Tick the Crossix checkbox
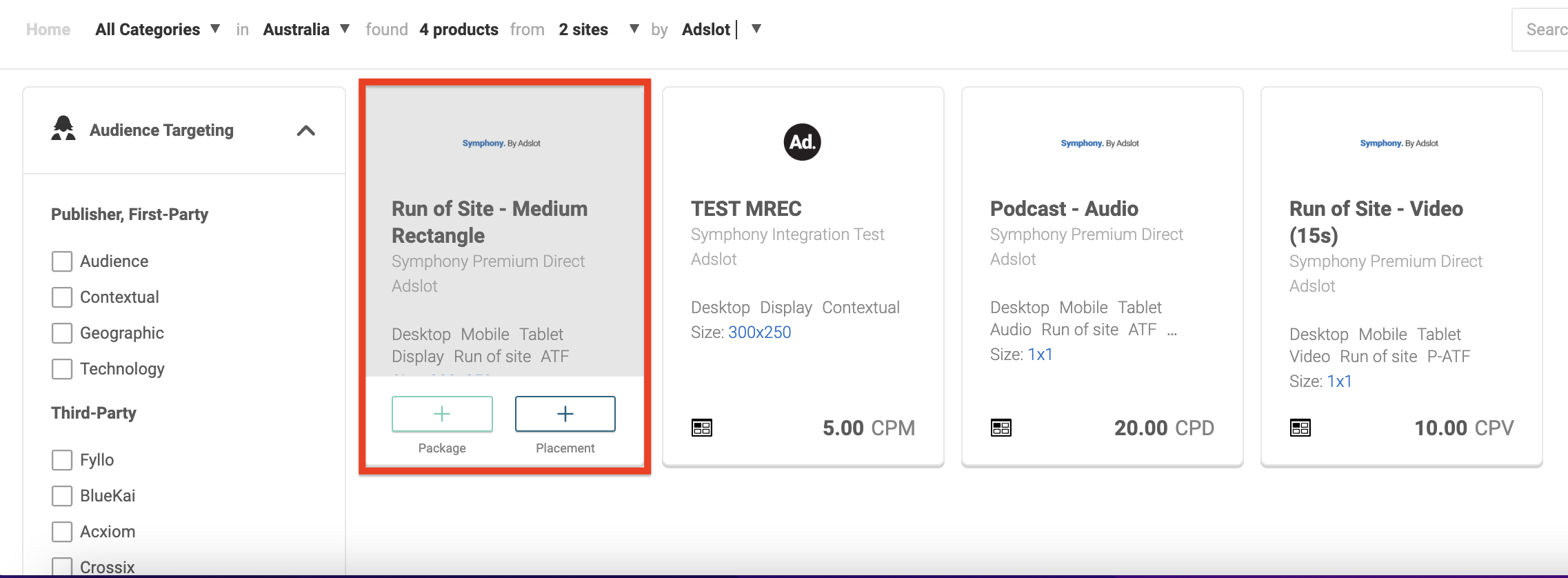The width and height of the screenshot is (1568, 578). click(62, 567)
